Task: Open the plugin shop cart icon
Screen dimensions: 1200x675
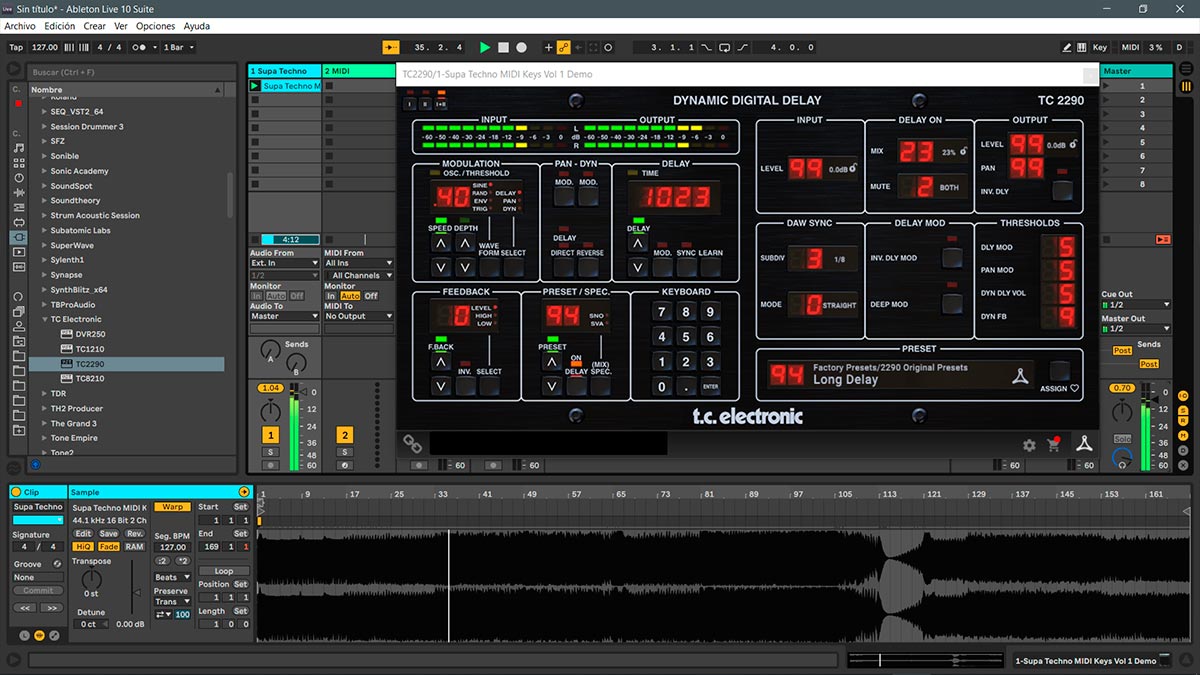Action: [1053, 445]
